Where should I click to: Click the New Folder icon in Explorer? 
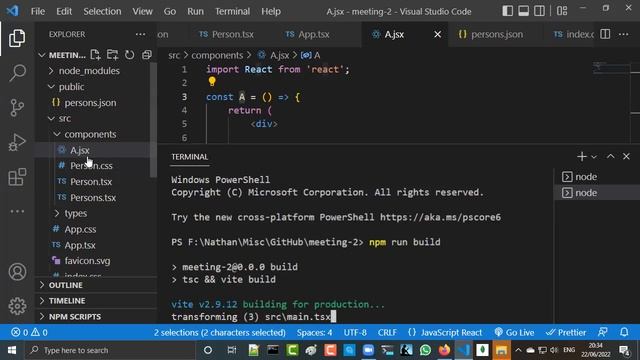112,55
